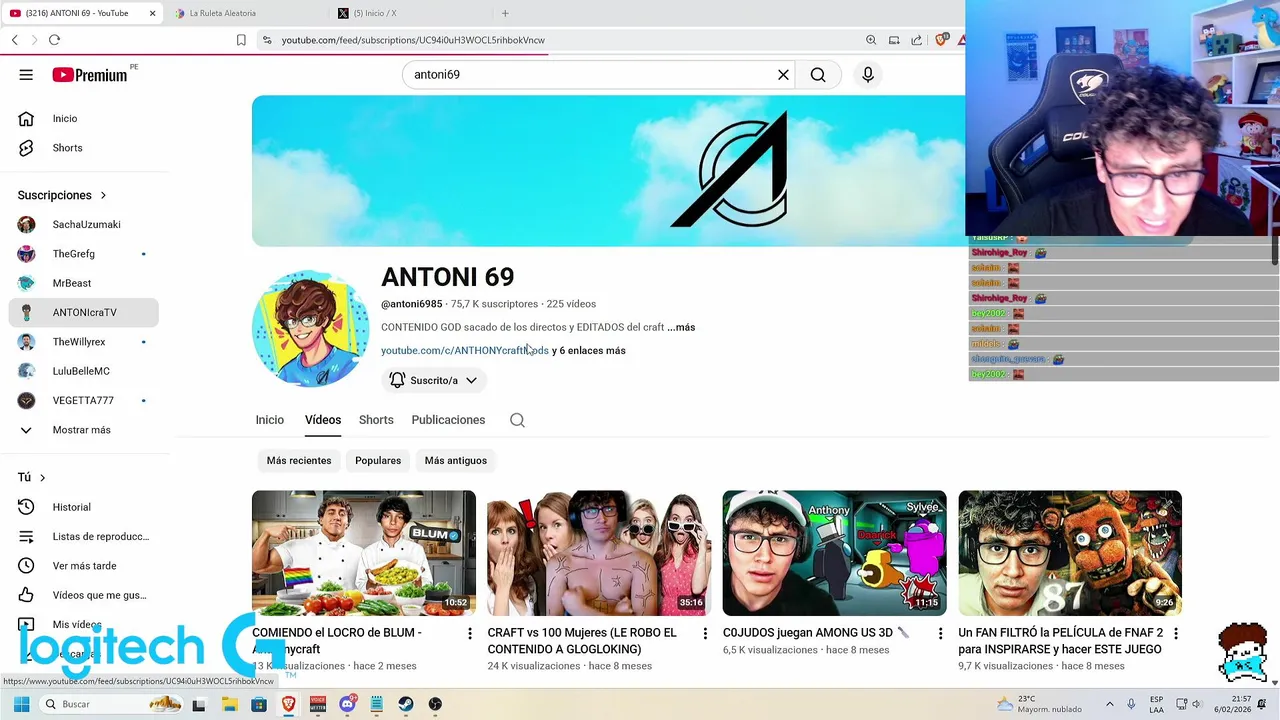Show the y 6 enlaces más links
The height and width of the screenshot is (720, 1280).
pos(589,351)
